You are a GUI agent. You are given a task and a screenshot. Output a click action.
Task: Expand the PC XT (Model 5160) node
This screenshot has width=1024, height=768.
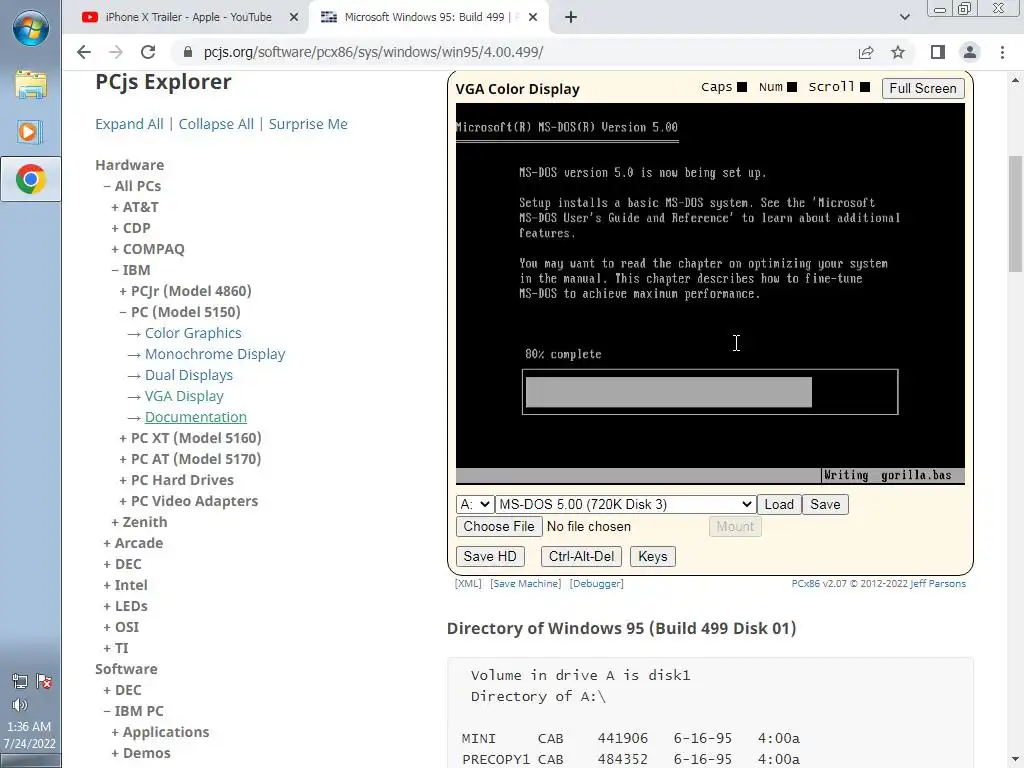tap(191, 438)
